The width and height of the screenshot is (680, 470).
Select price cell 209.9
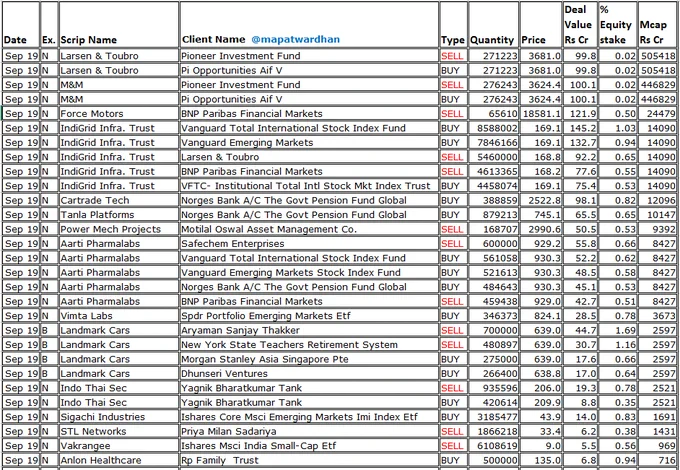[x=540, y=402]
